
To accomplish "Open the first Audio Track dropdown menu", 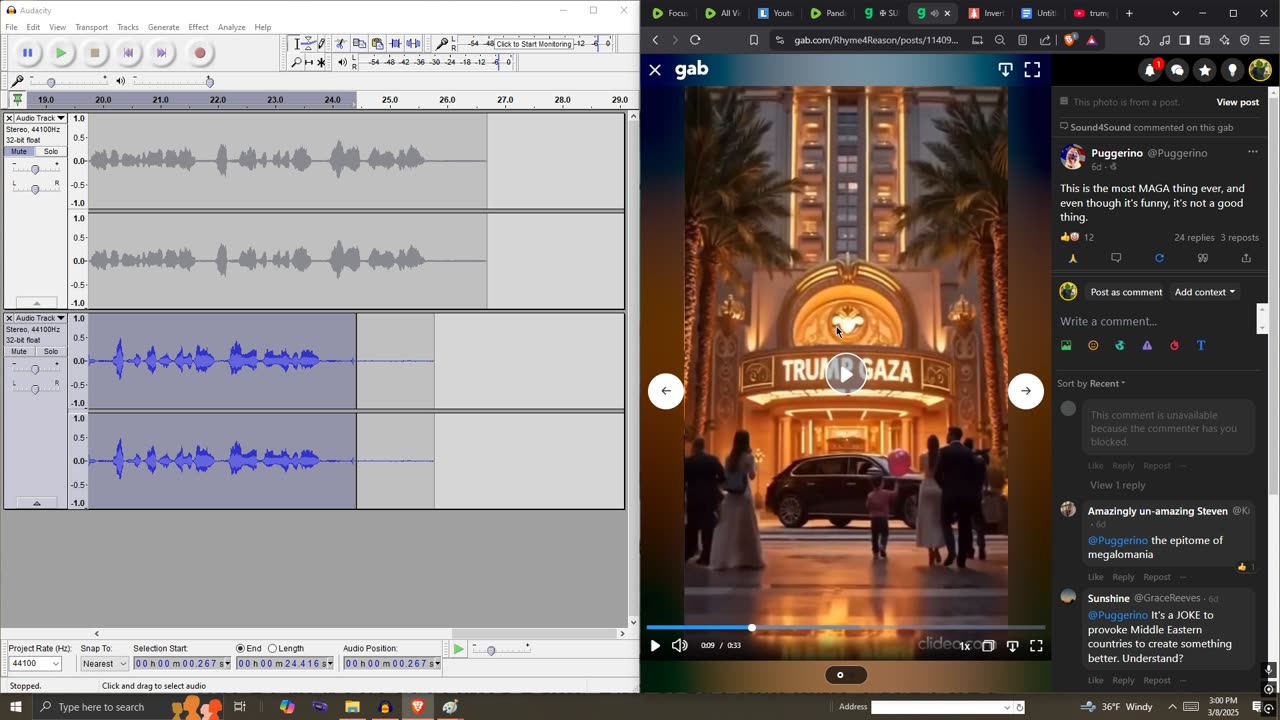I will pos(40,118).
